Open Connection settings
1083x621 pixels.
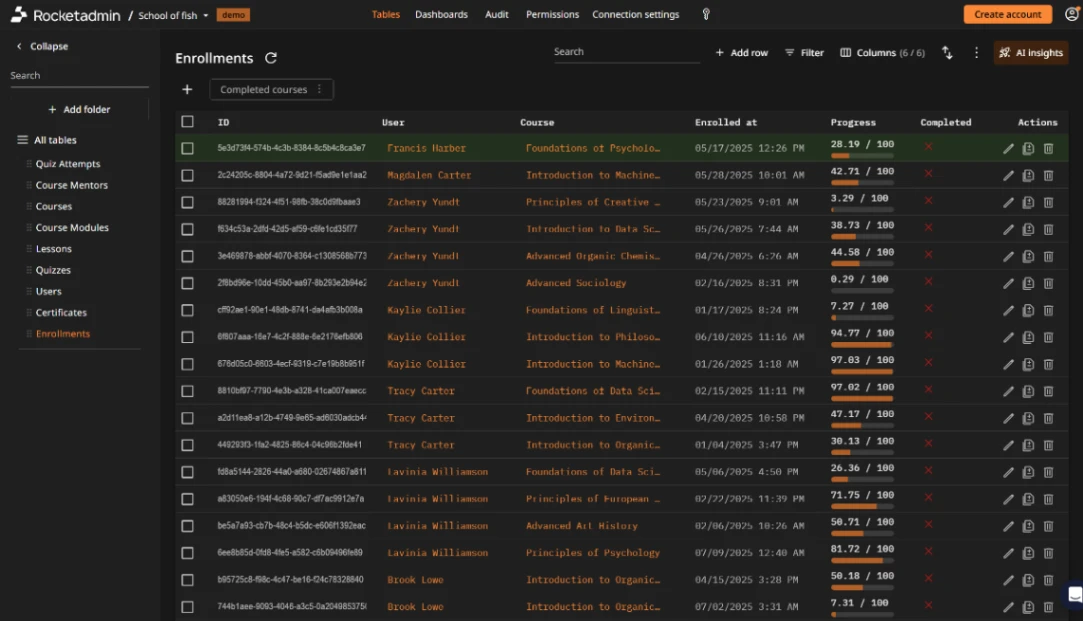pyautogui.click(x=636, y=14)
